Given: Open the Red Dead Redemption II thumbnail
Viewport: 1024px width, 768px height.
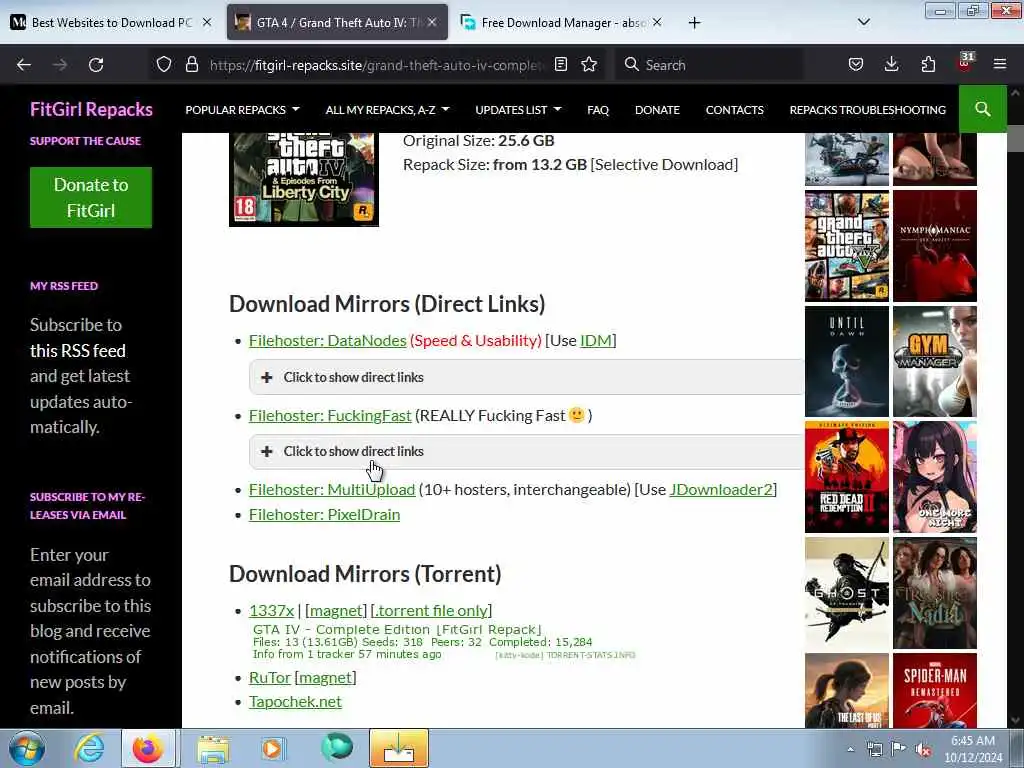Looking at the screenshot, I should (x=846, y=477).
